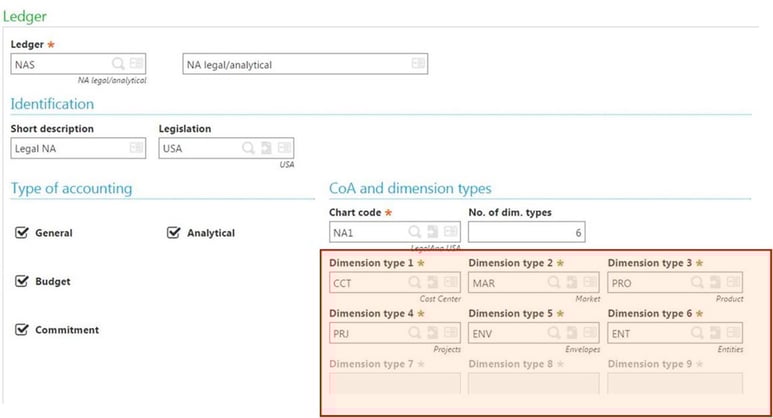
Task: Click jump arrow icon in Legislation field
Action: 266,147
